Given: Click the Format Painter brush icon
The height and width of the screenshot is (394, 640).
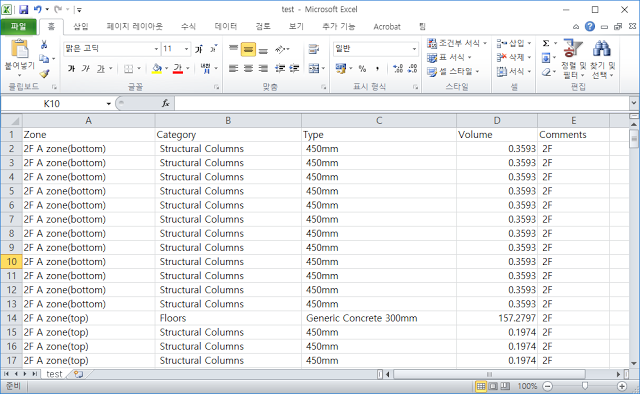Looking at the screenshot, I should [x=44, y=73].
